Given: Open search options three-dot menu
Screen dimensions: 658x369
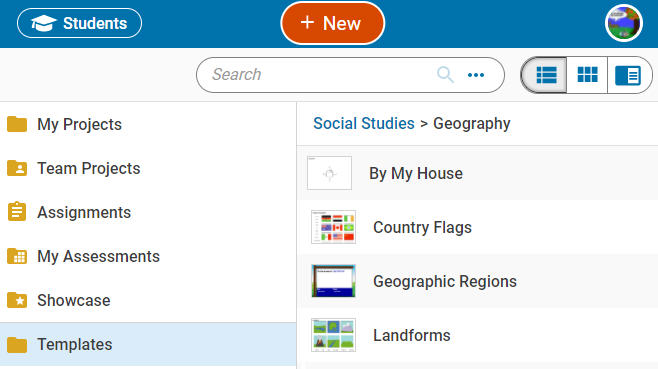Looking at the screenshot, I should click(476, 75).
